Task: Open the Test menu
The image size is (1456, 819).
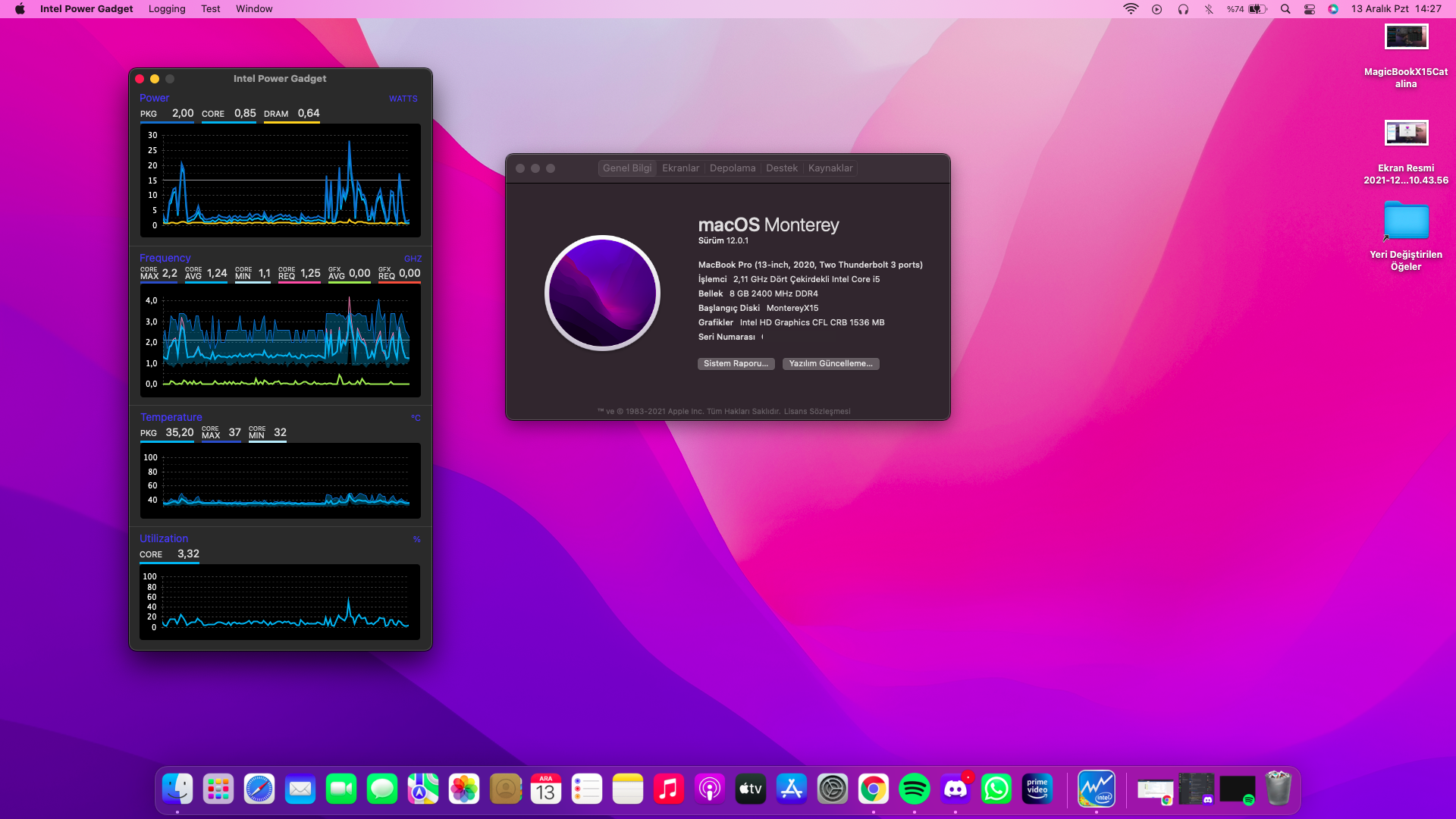Action: 210,9
